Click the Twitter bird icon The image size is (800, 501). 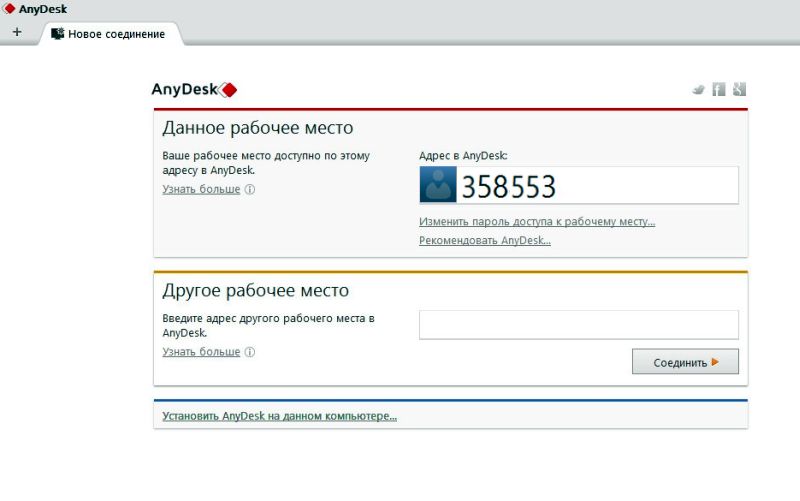[x=698, y=89]
